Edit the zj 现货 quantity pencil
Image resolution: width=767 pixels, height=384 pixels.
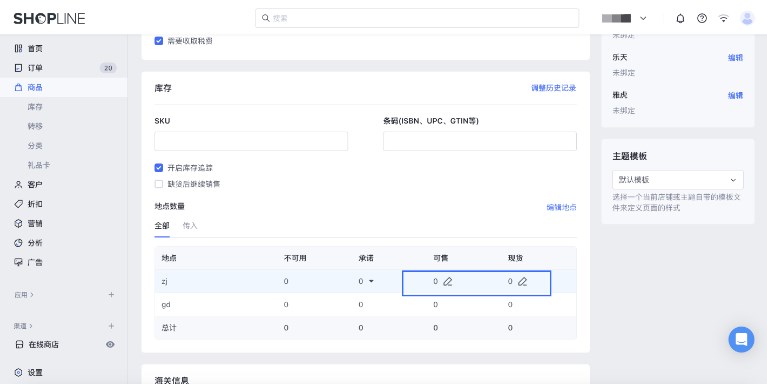(522, 282)
